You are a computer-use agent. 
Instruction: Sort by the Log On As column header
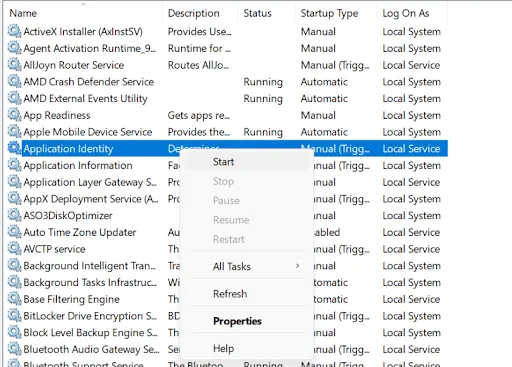click(x=412, y=13)
